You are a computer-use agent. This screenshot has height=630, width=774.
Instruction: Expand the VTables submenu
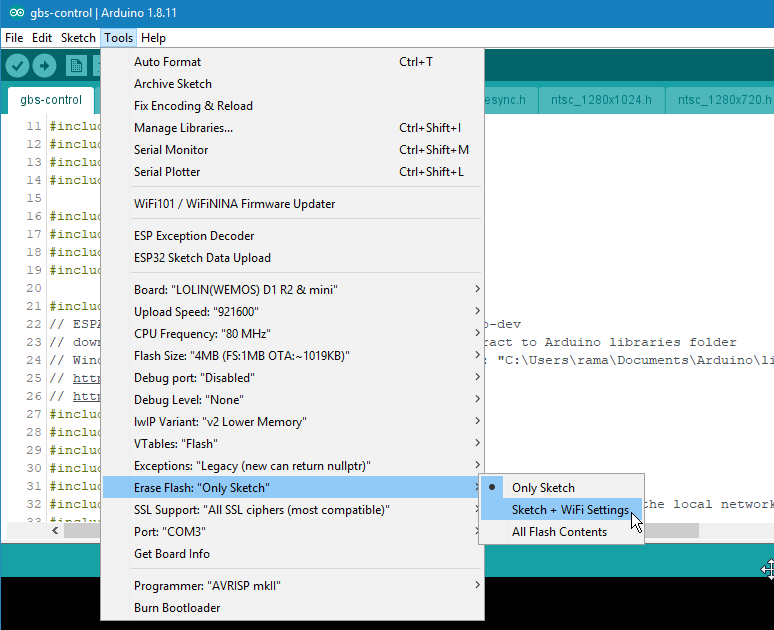click(292, 443)
